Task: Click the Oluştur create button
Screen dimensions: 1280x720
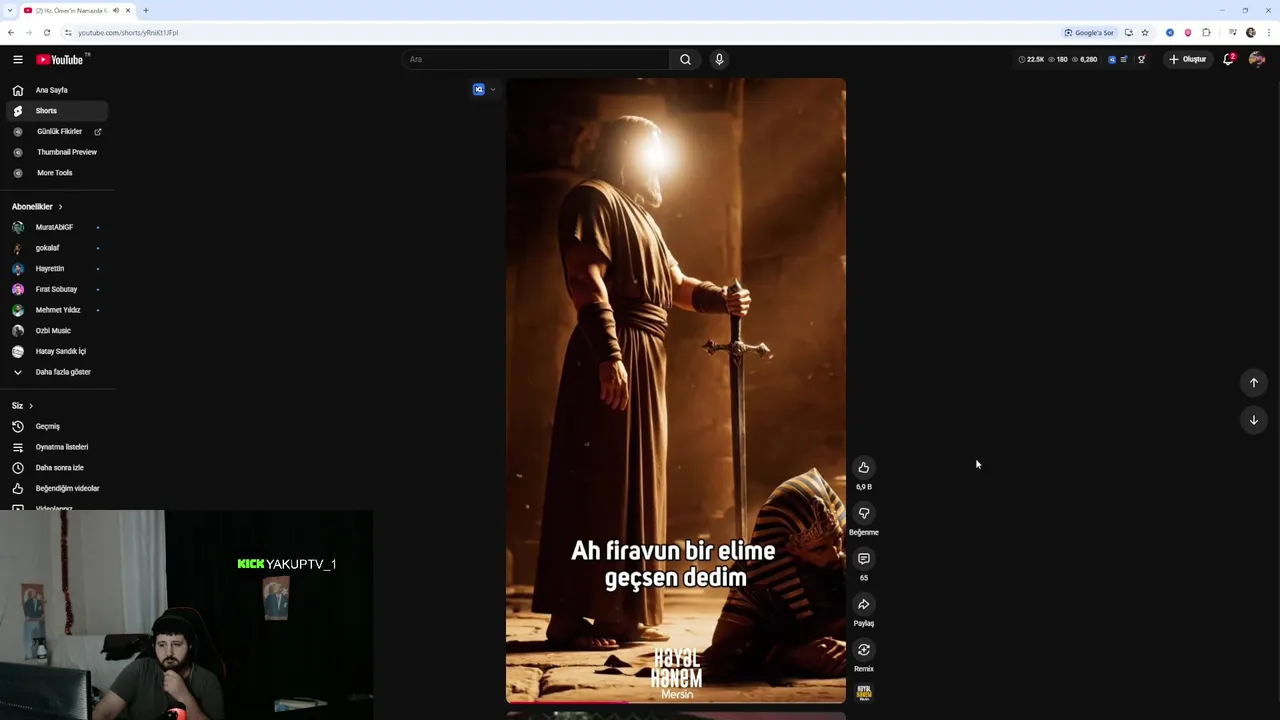Action: (x=1188, y=59)
